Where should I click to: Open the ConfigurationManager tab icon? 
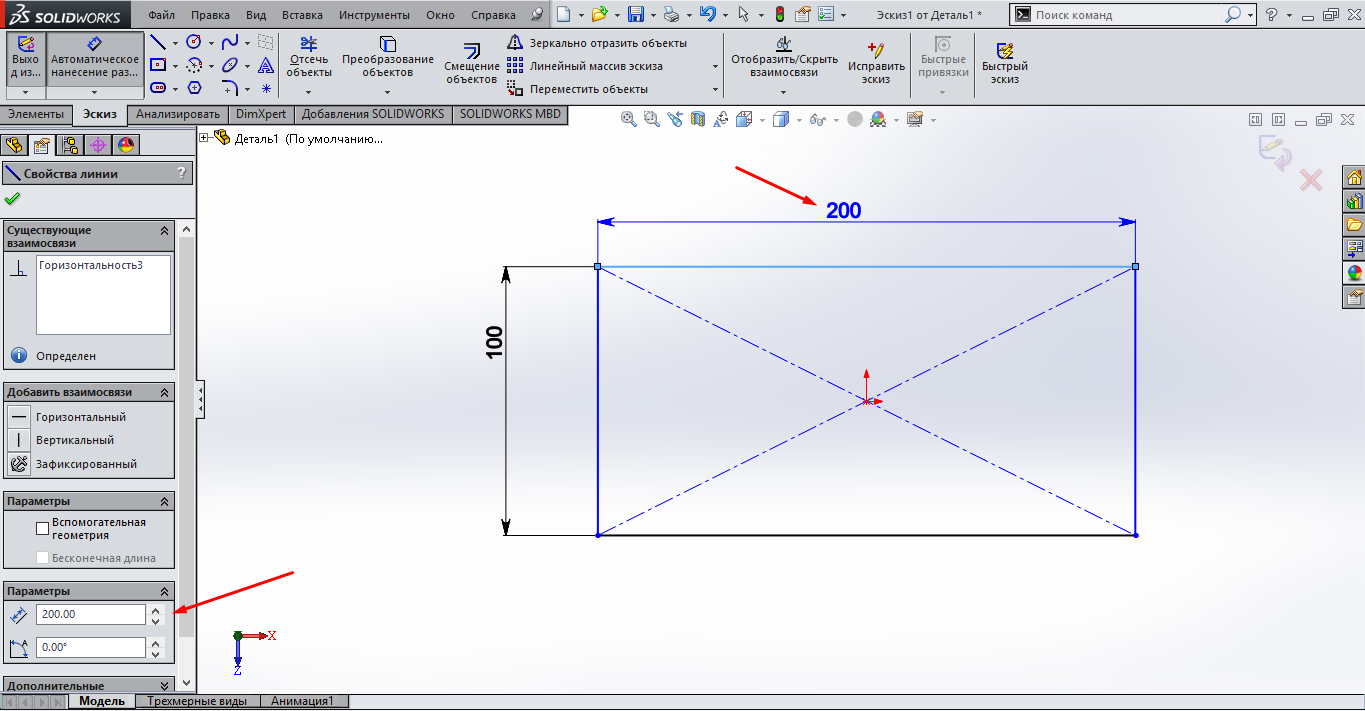(x=70, y=146)
